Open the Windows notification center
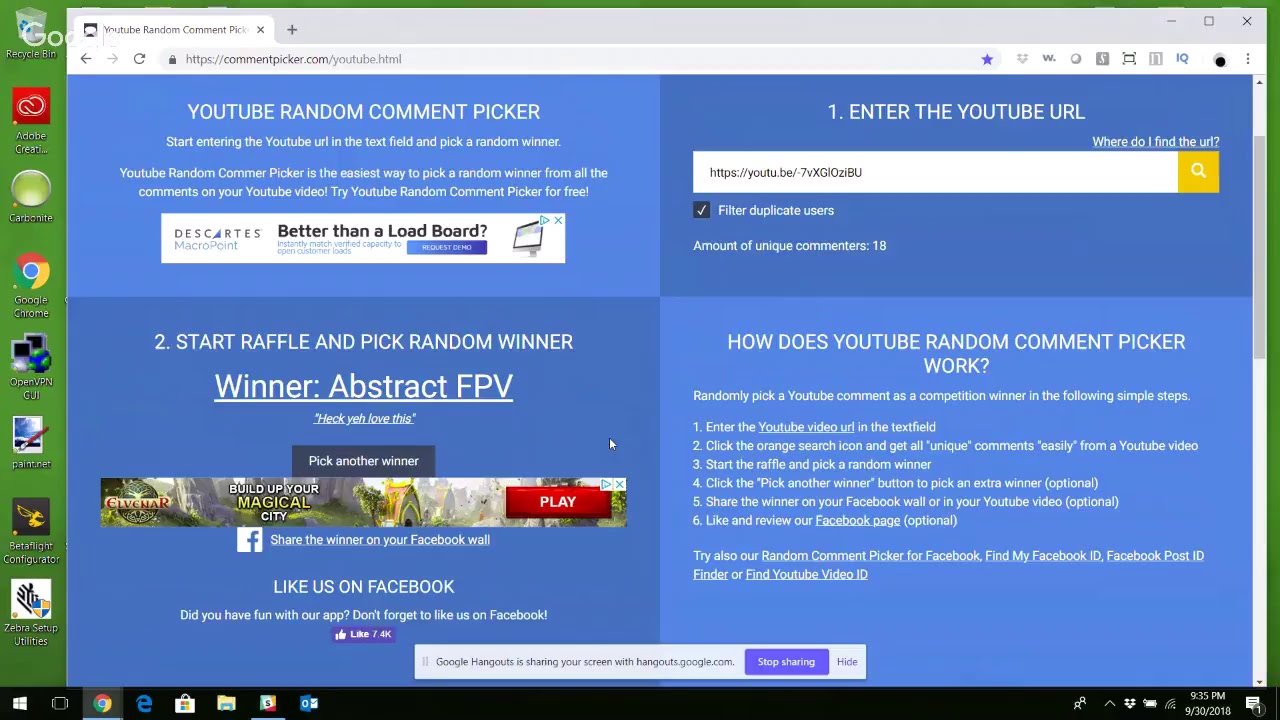The image size is (1280, 720). (1254, 704)
